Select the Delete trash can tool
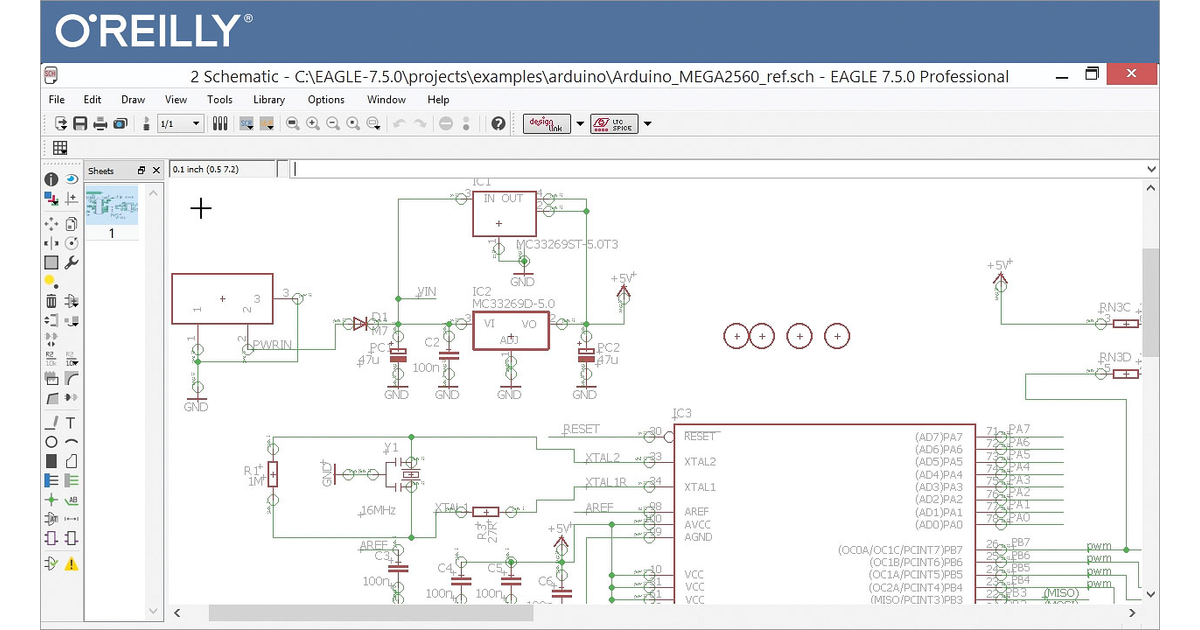The image size is (1200, 630). pyautogui.click(x=50, y=301)
